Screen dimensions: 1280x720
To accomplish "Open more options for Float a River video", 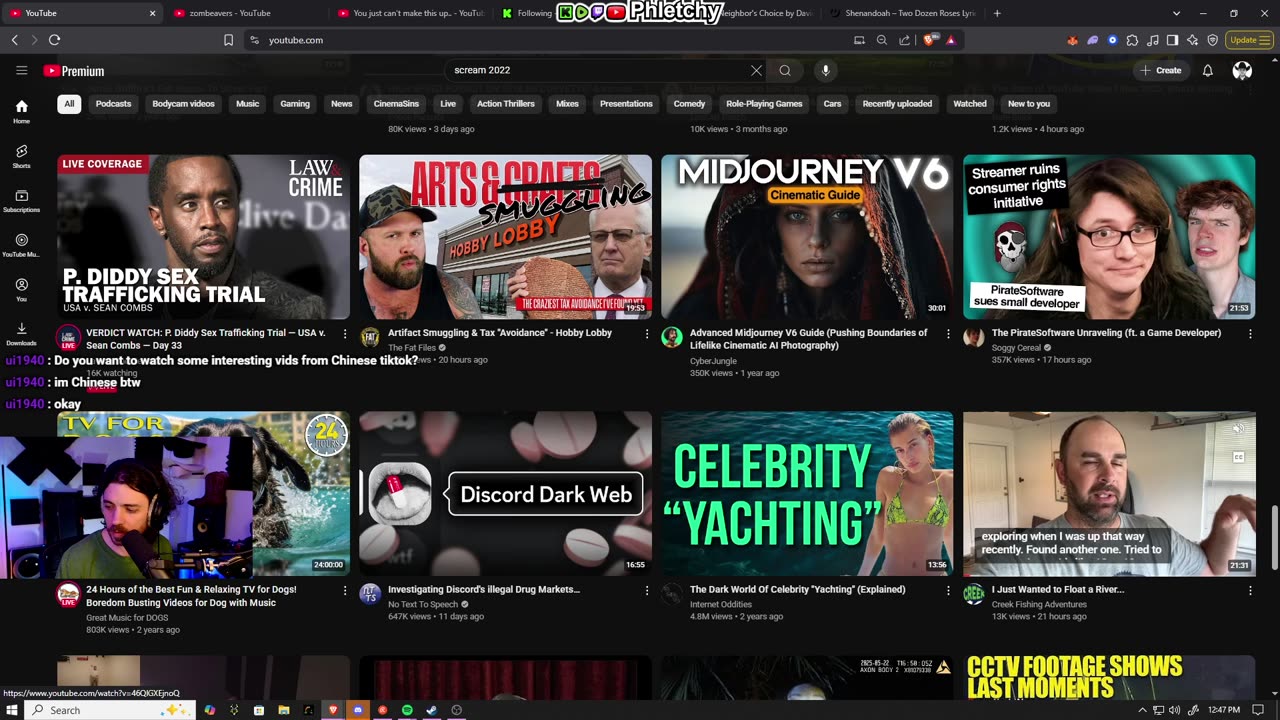I will click(x=1250, y=591).
